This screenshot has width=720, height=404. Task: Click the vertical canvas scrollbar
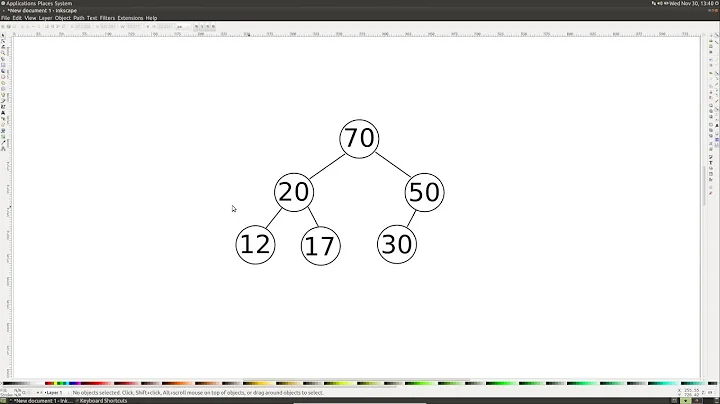(x=703, y=186)
